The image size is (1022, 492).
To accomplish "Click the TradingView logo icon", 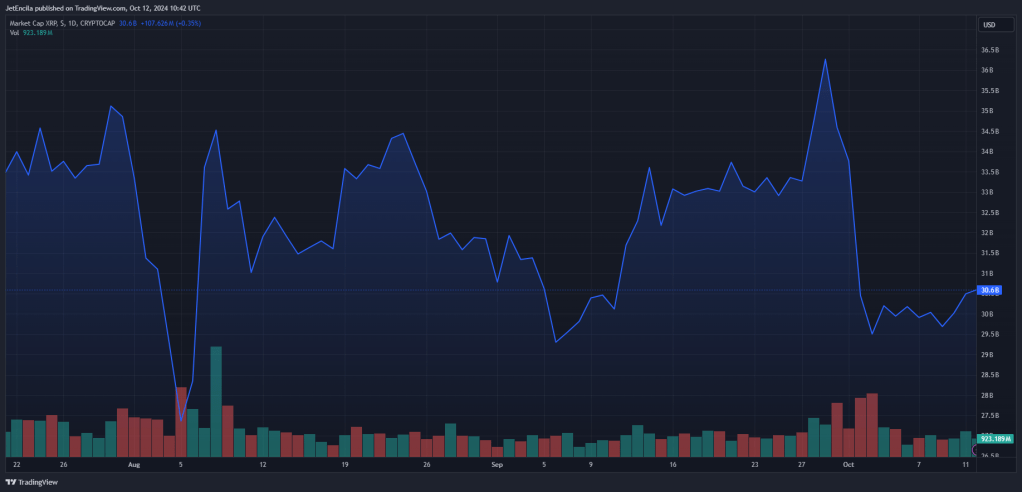I will tap(10, 482).
